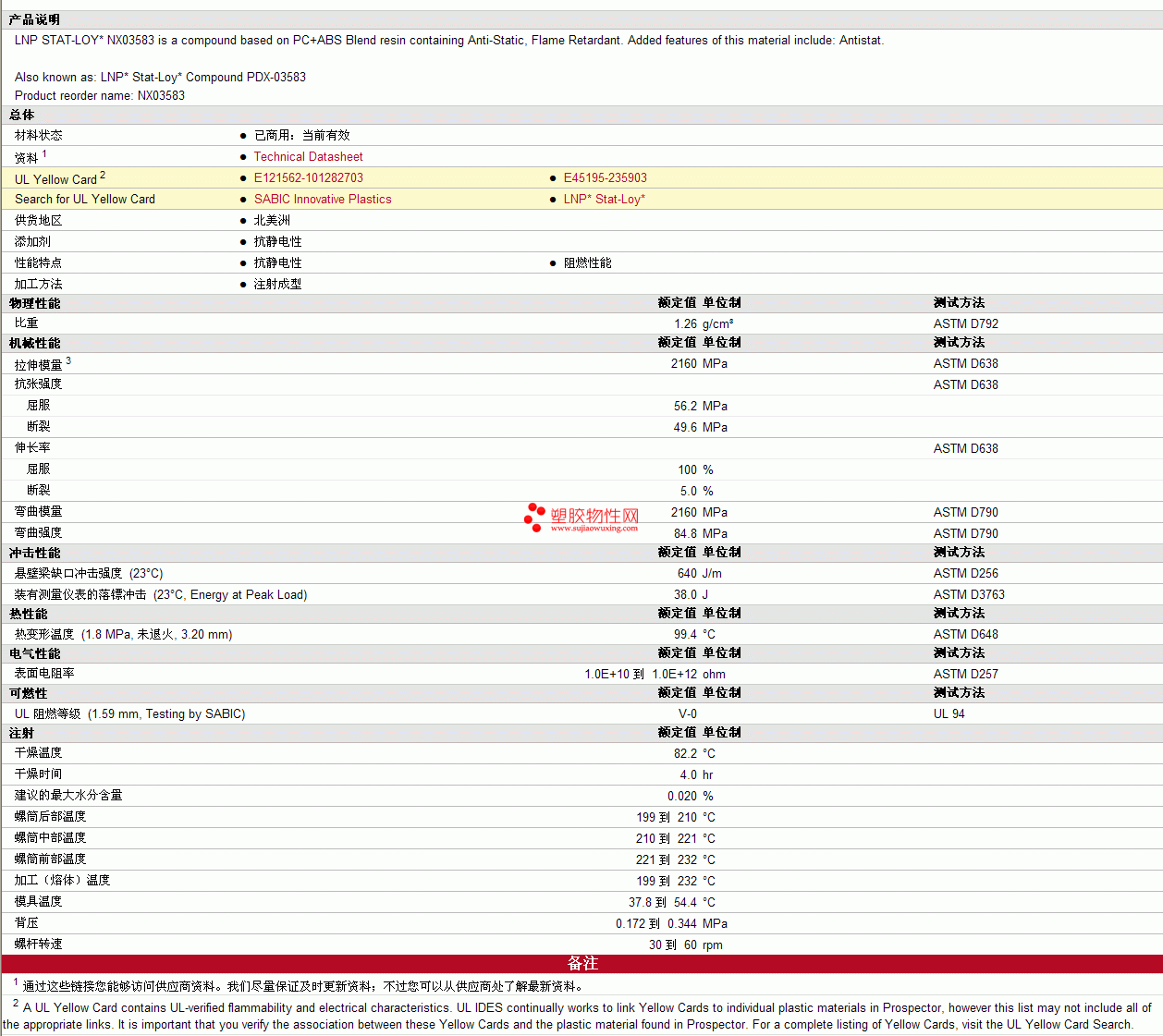This screenshot has height=1036, width=1163.
Task: Click ASTM D256 test method
Action: tap(965, 574)
